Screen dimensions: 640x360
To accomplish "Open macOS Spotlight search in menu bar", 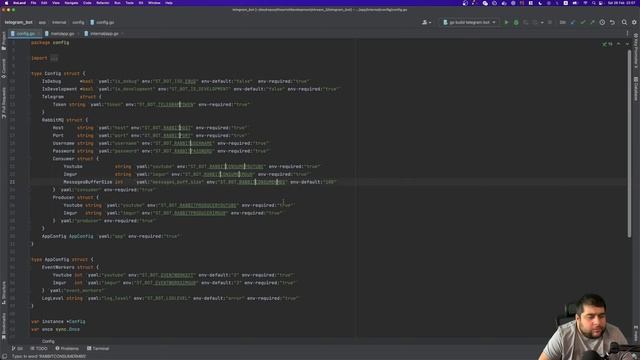I will [x=593, y=3].
